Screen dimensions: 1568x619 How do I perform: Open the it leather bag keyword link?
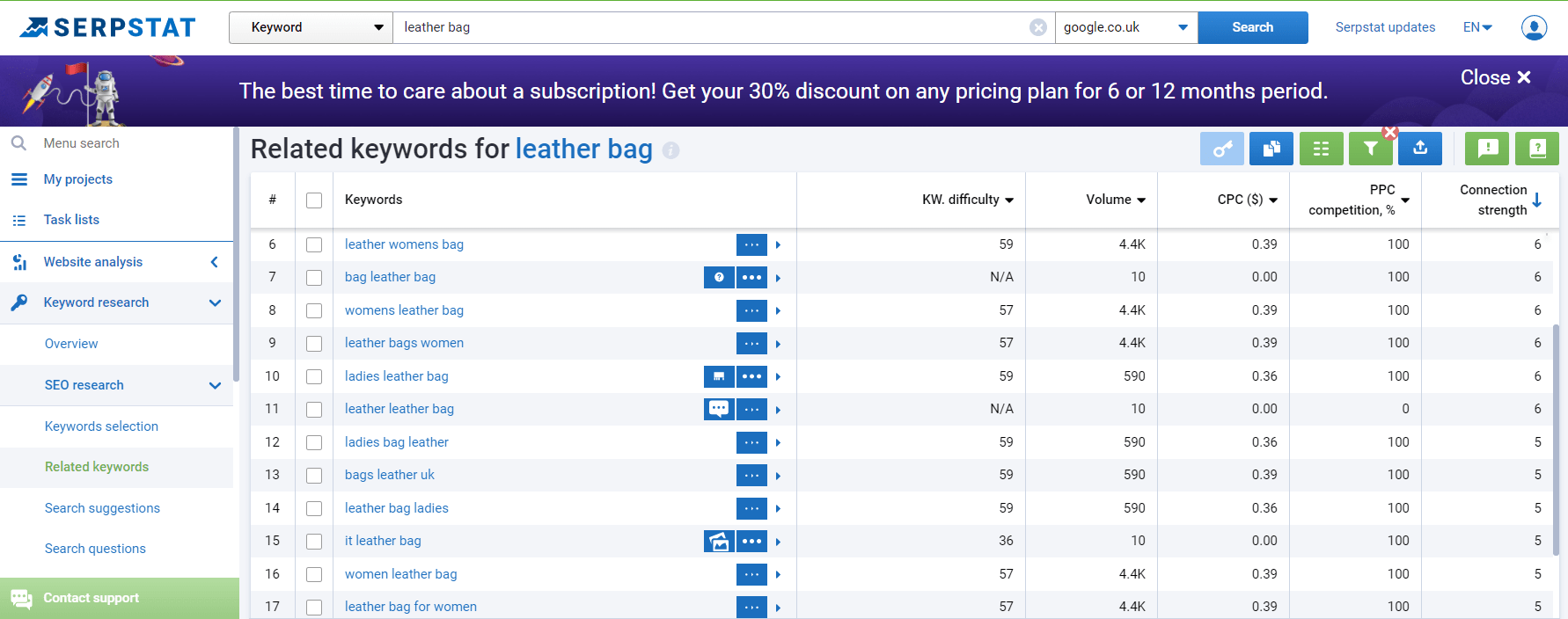pyautogui.click(x=383, y=541)
